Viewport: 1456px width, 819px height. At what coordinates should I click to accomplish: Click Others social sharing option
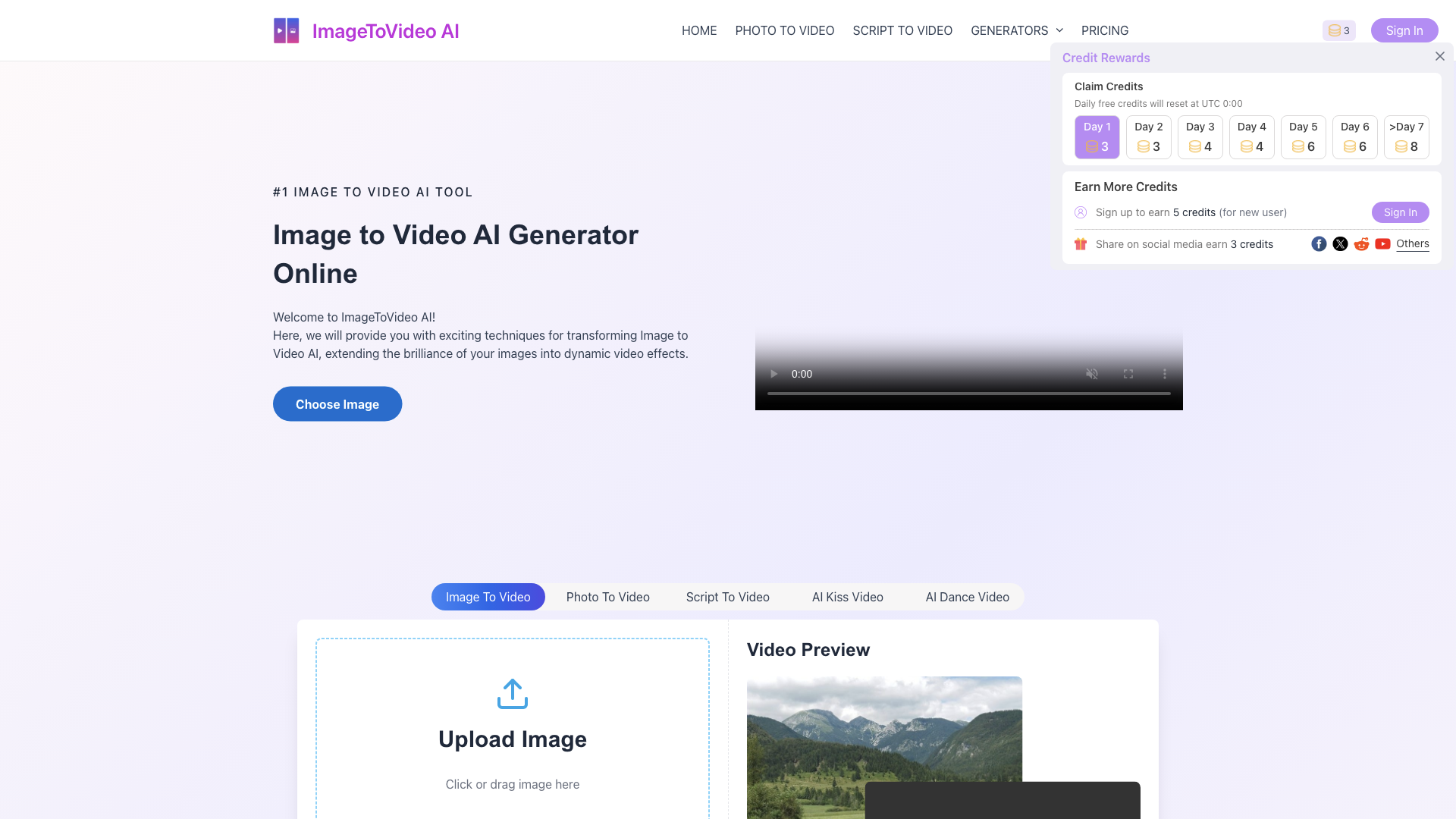[1413, 244]
